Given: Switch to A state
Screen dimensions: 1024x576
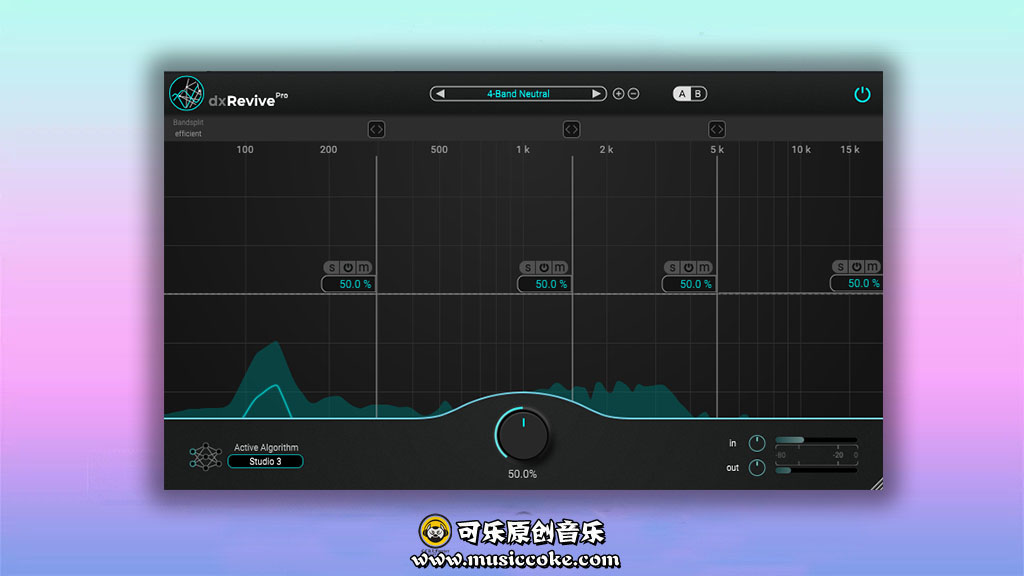Looking at the screenshot, I should pyautogui.click(x=682, y=94).
